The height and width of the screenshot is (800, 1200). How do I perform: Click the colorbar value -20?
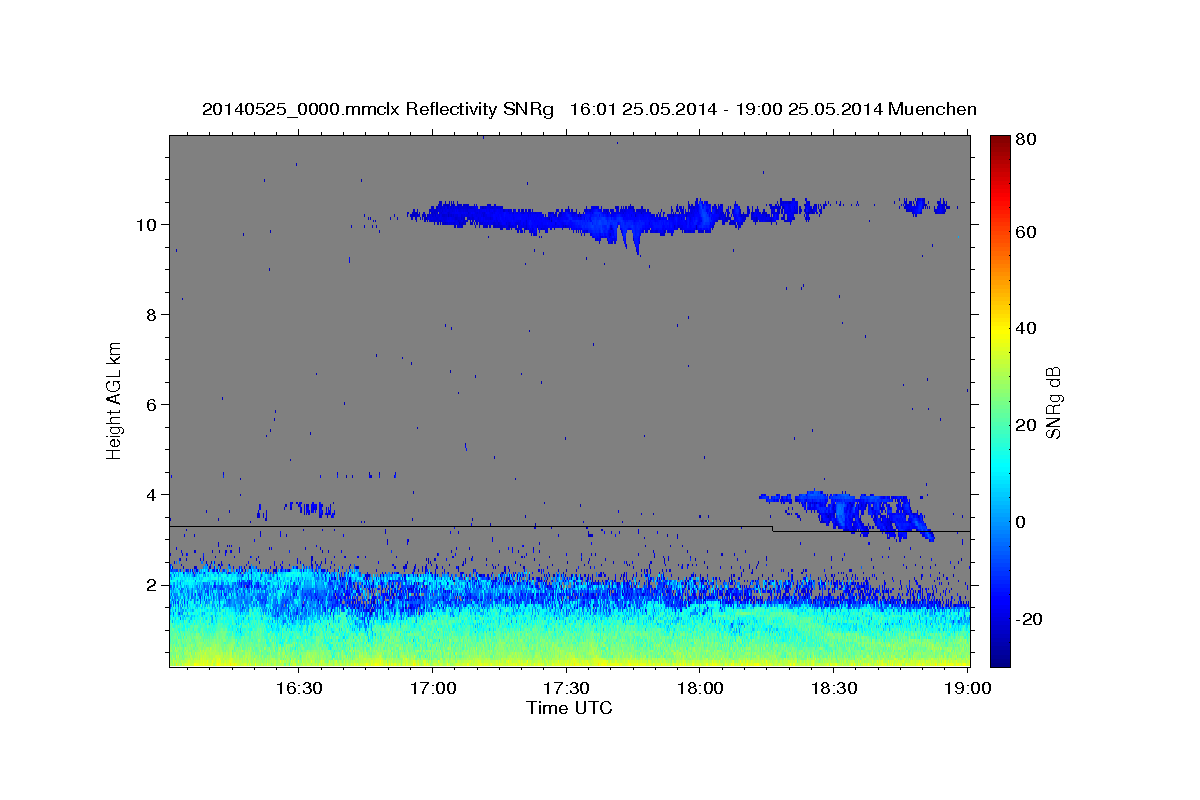pyautogui.click(x=1028, y=619)
